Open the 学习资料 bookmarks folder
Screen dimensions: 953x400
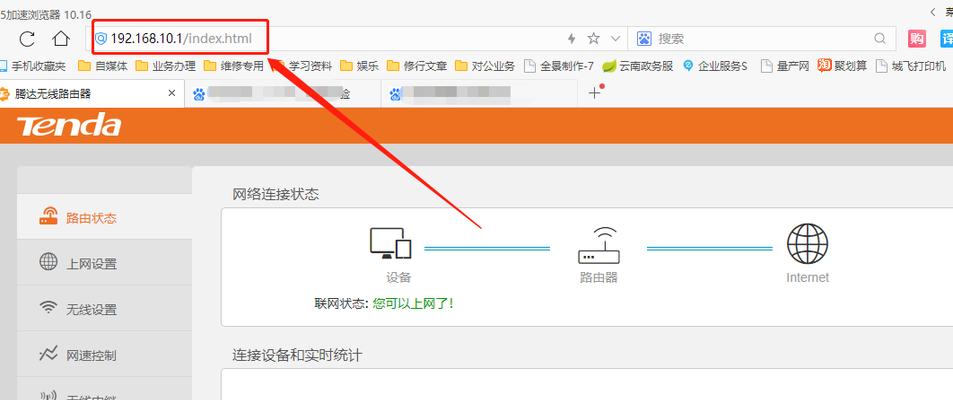(x=302, y=66)
